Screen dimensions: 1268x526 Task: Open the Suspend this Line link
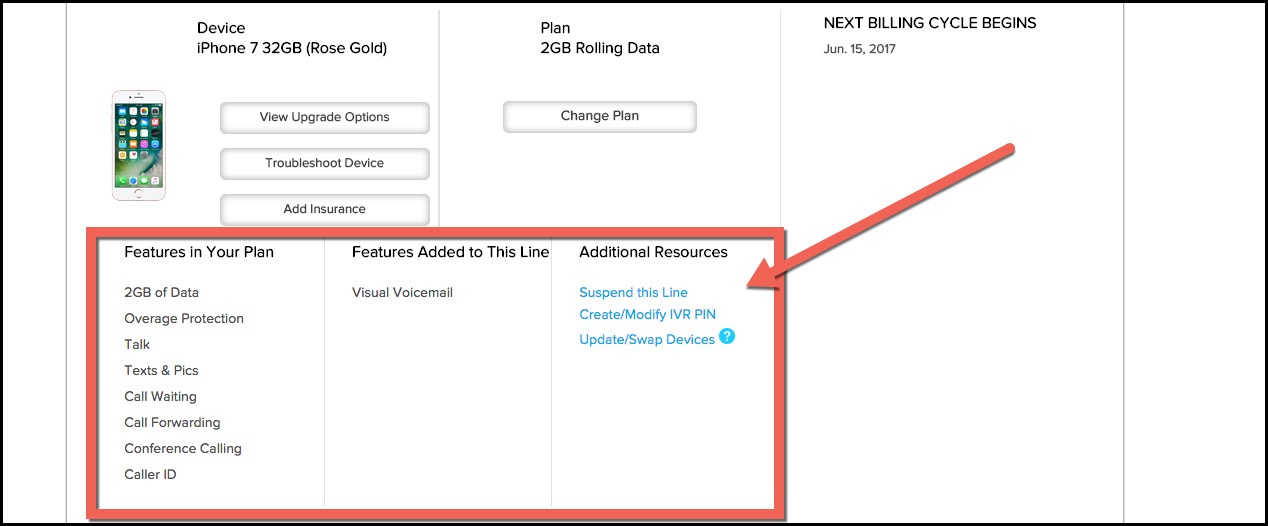point(633,293)
